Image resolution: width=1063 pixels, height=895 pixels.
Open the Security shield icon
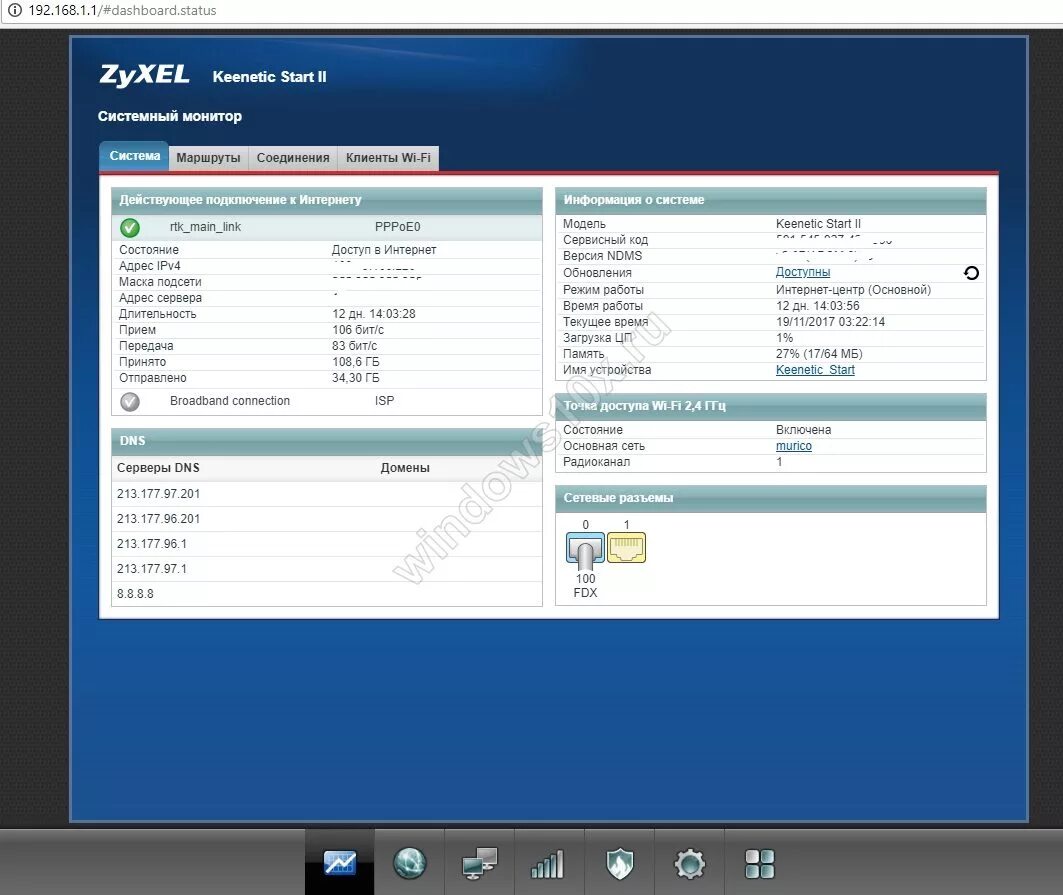pyautogui.click(x=618, y=861)
